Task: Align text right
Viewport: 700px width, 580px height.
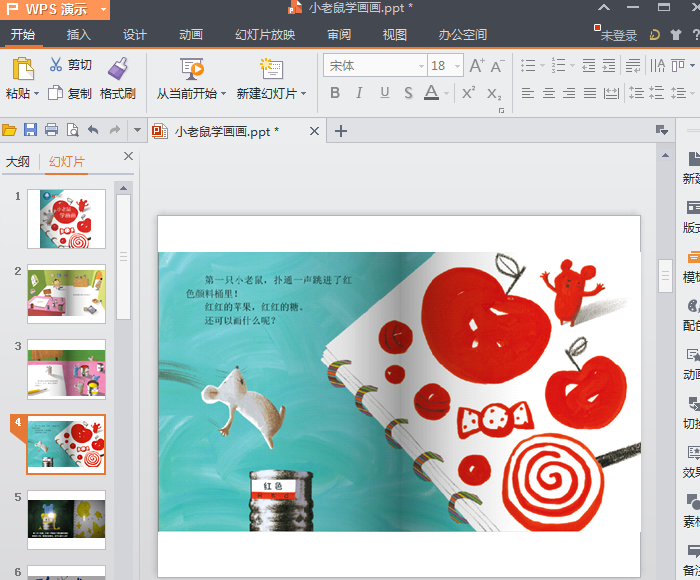Action: pyautogui.click(x=569, y=93)
